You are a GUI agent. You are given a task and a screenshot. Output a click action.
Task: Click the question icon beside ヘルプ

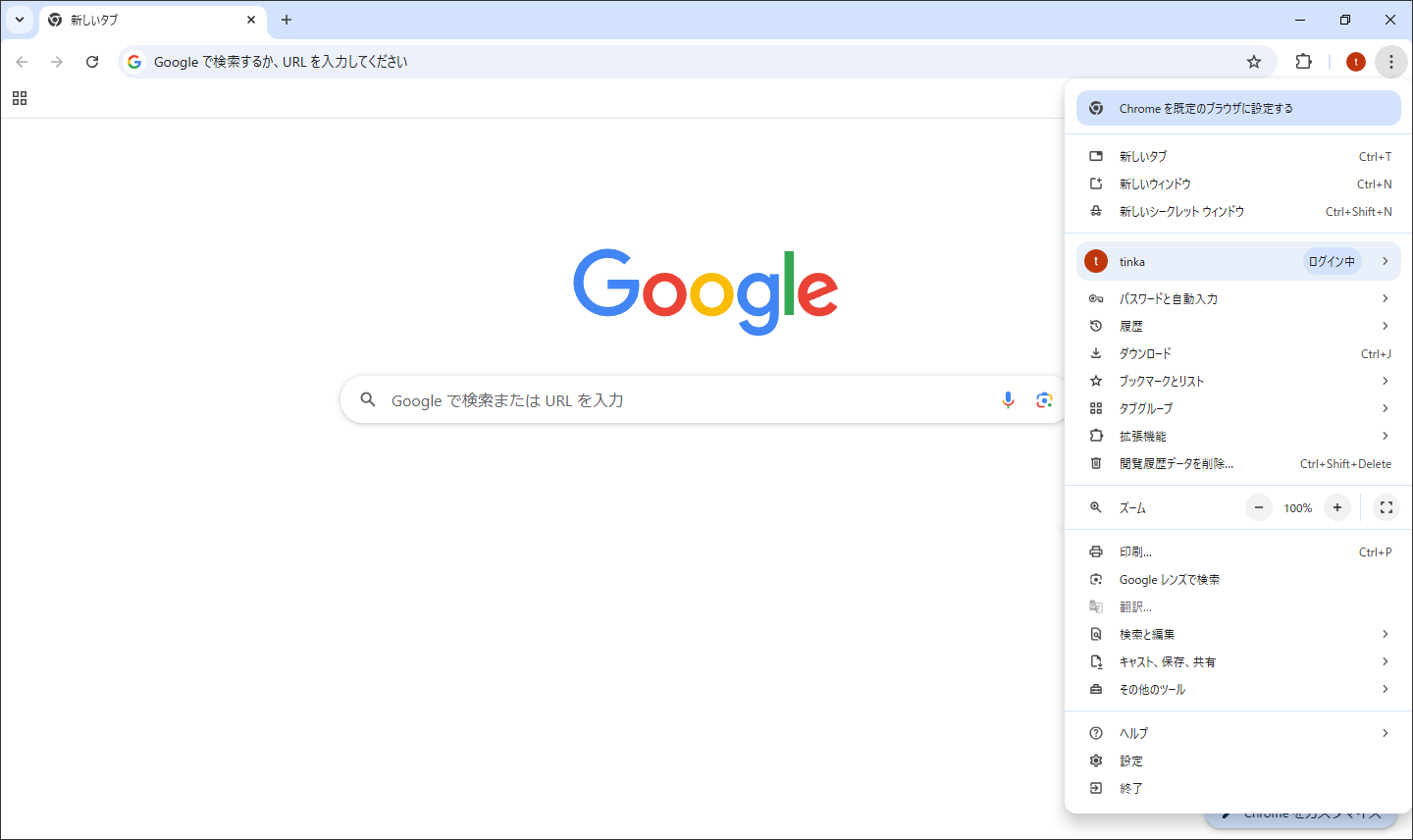(1096, 733)
